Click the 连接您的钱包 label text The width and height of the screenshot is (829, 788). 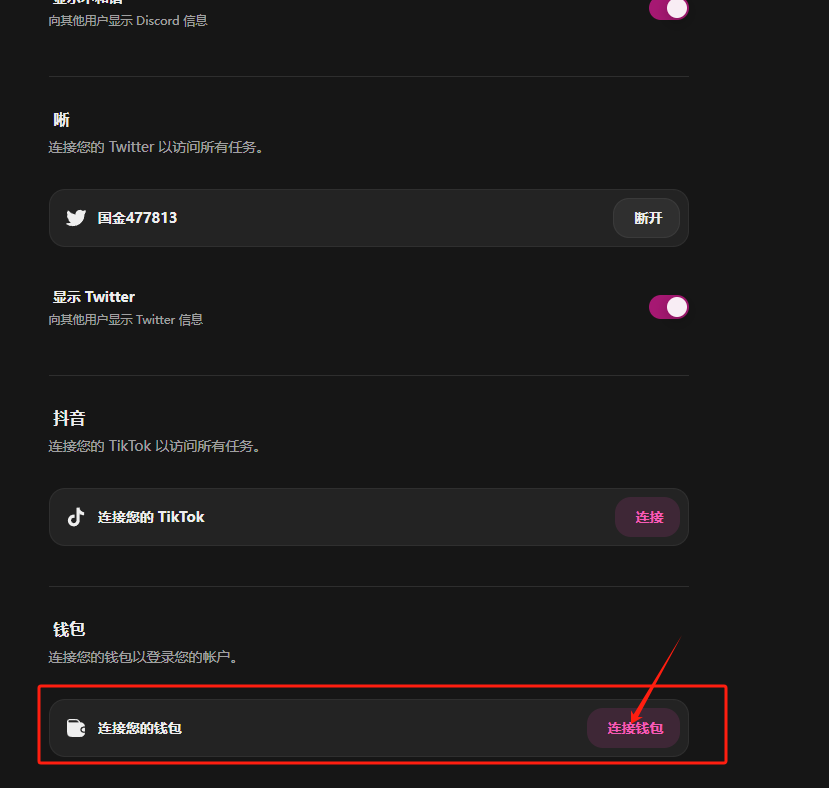click(x=140, y=728)
